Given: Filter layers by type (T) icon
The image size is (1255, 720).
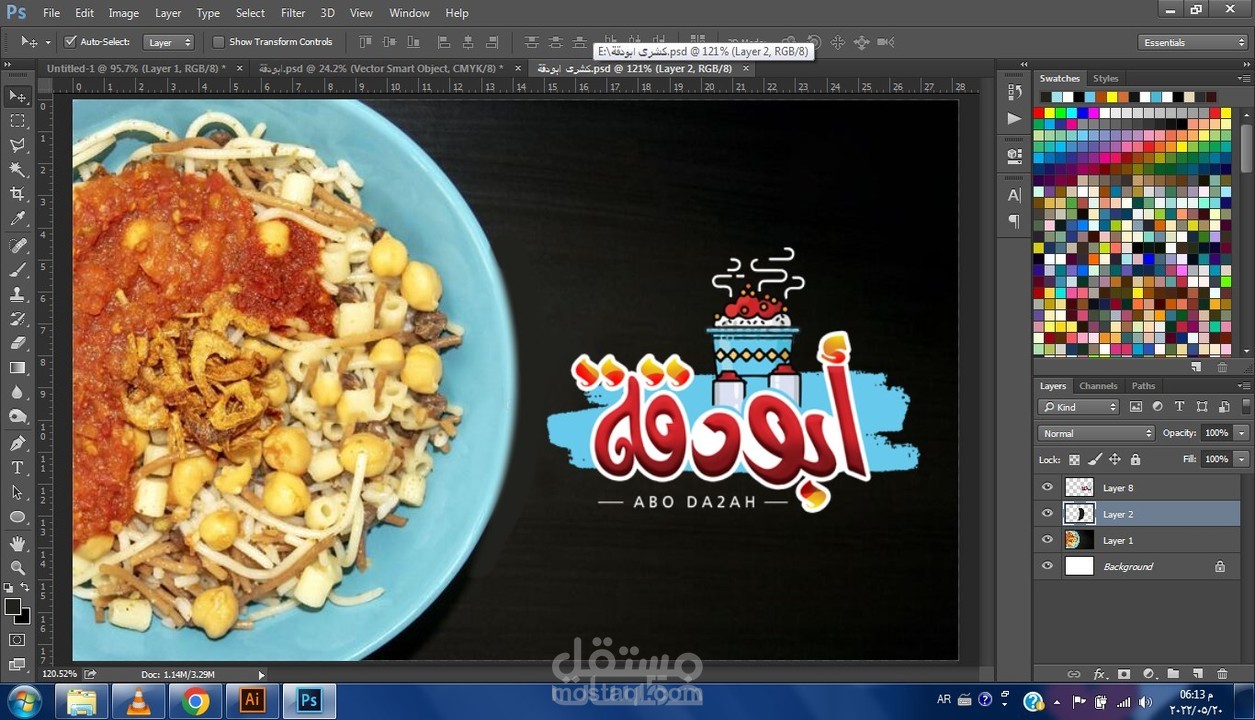Looking at the screenshot, I should 1179,407.
